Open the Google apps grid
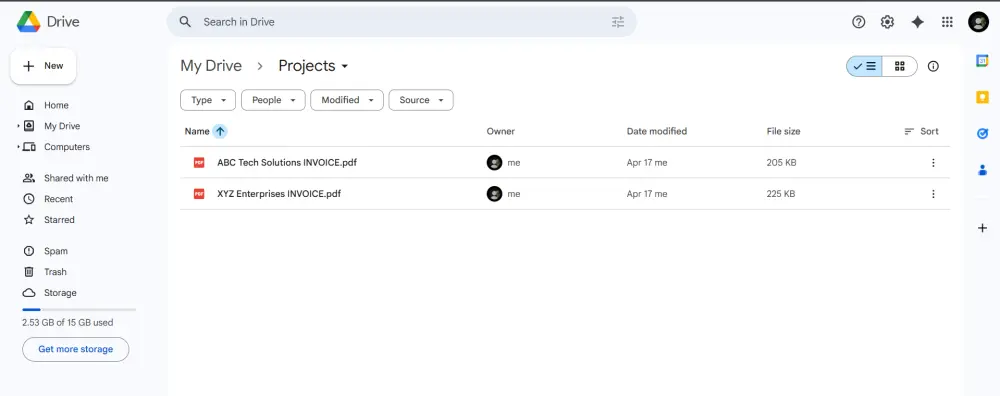1000x396 pixels. [x=947, y=22]
